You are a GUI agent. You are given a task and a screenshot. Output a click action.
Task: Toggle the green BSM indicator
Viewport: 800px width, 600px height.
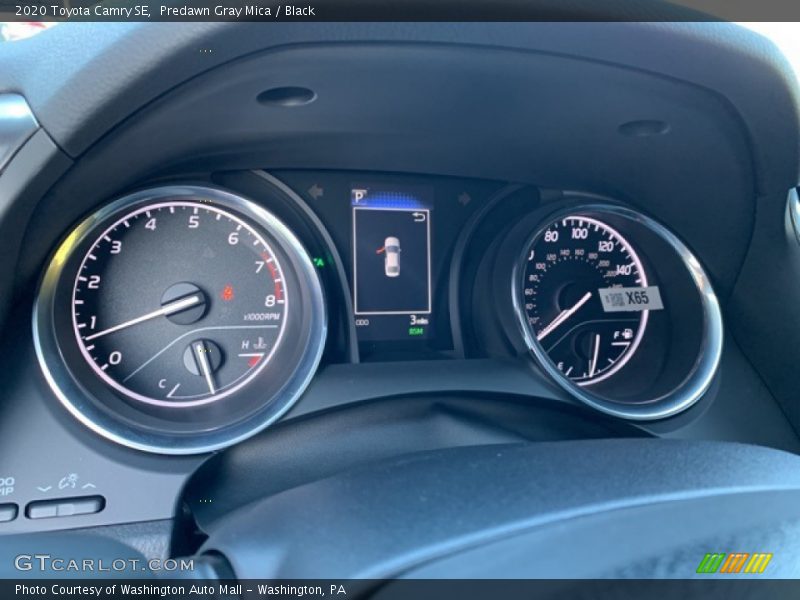click(416, 330)
